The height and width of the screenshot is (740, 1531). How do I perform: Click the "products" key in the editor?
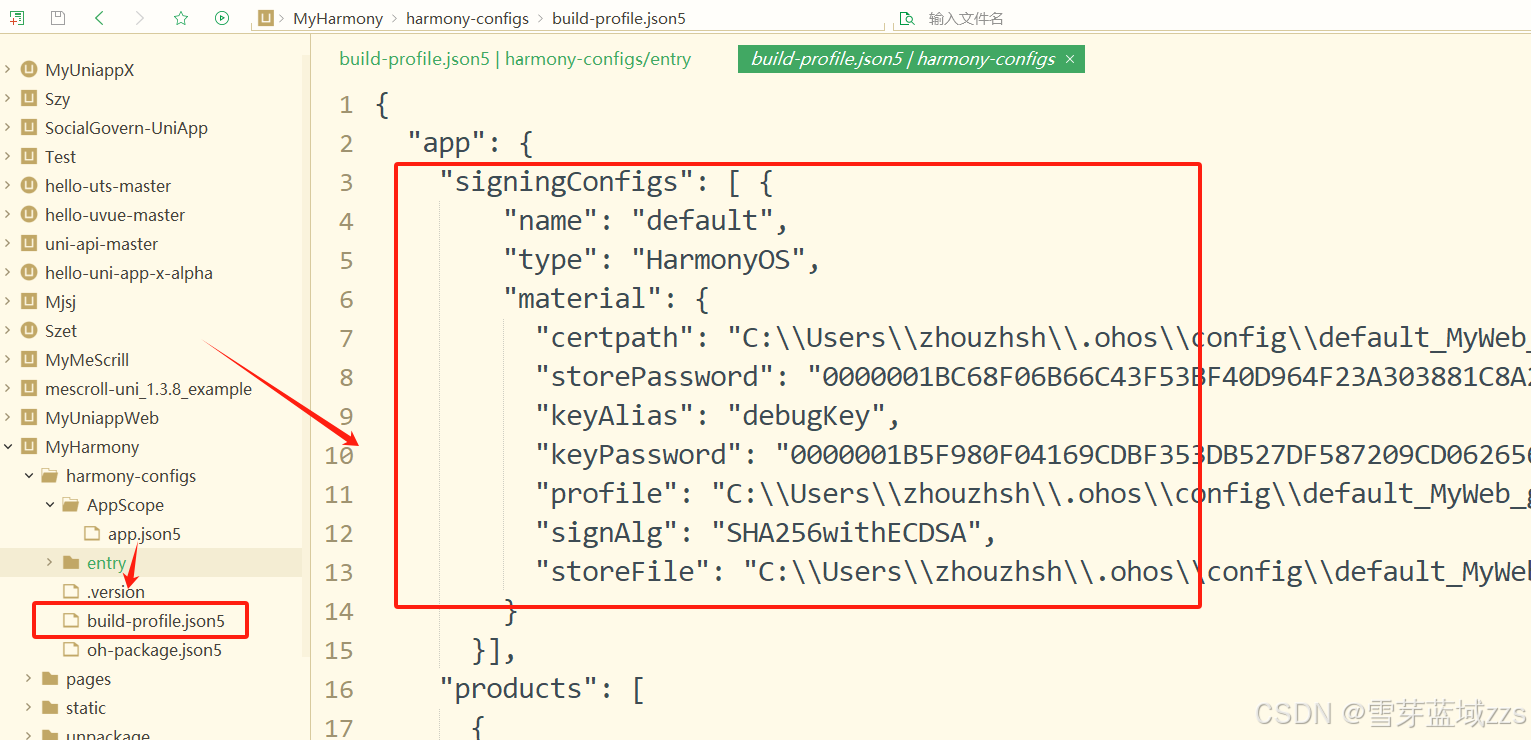click(x=519, y=689)
